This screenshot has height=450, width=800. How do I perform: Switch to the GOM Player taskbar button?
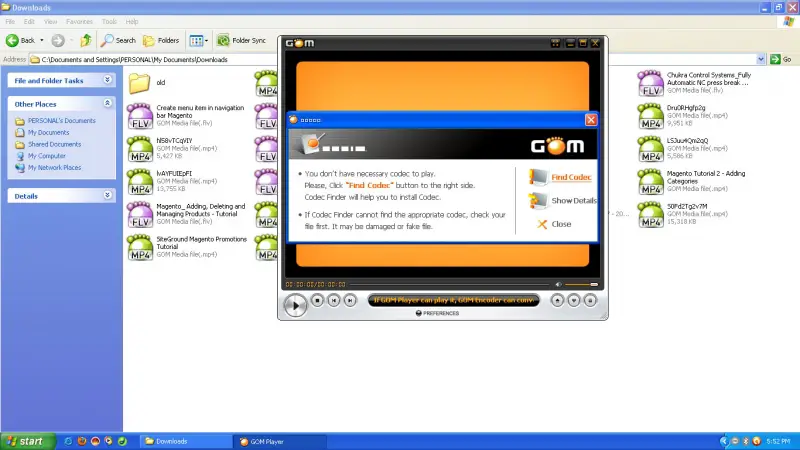tap(280, 441)
